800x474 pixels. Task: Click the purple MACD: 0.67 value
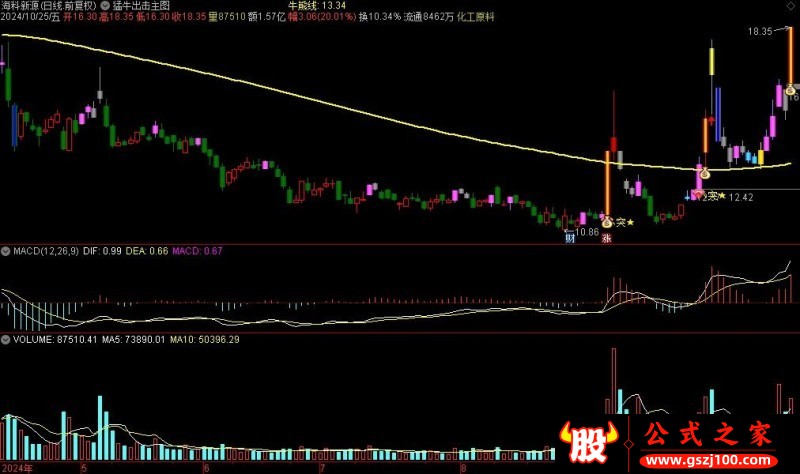pos(197,251)
